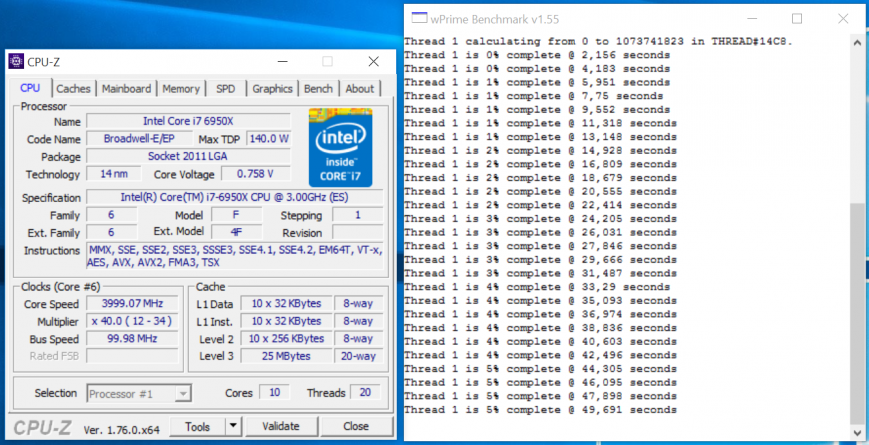Click the L1 Data value '10 x 32 KBytes'
Screen dimensions: 869x445
[286, 304]
